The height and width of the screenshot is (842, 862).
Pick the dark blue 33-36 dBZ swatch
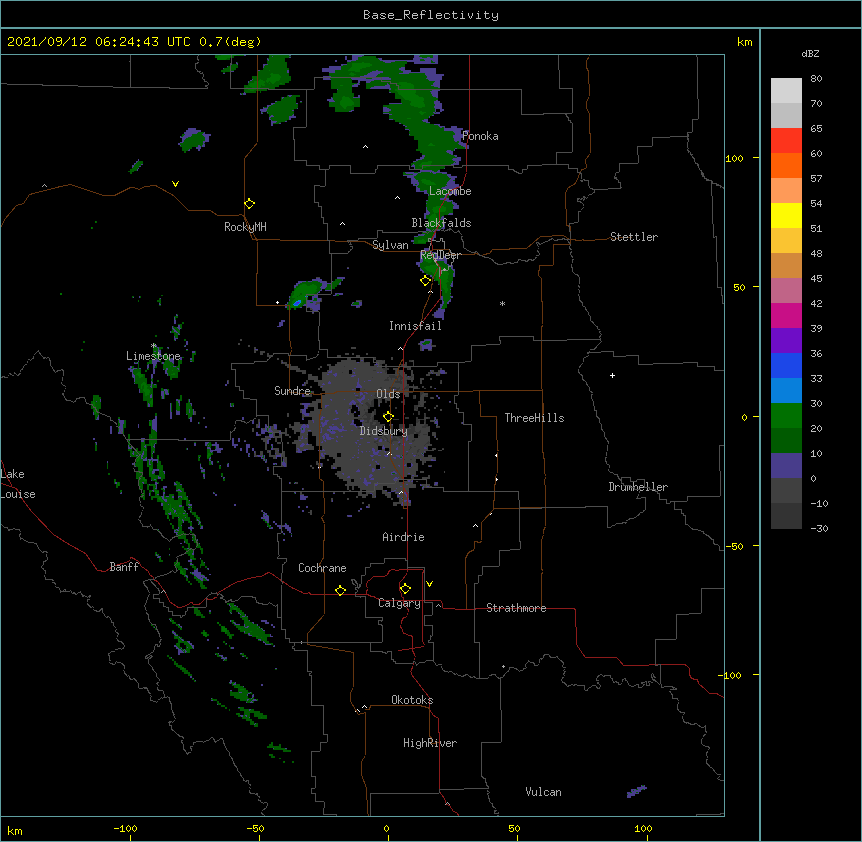coord(786,365)
